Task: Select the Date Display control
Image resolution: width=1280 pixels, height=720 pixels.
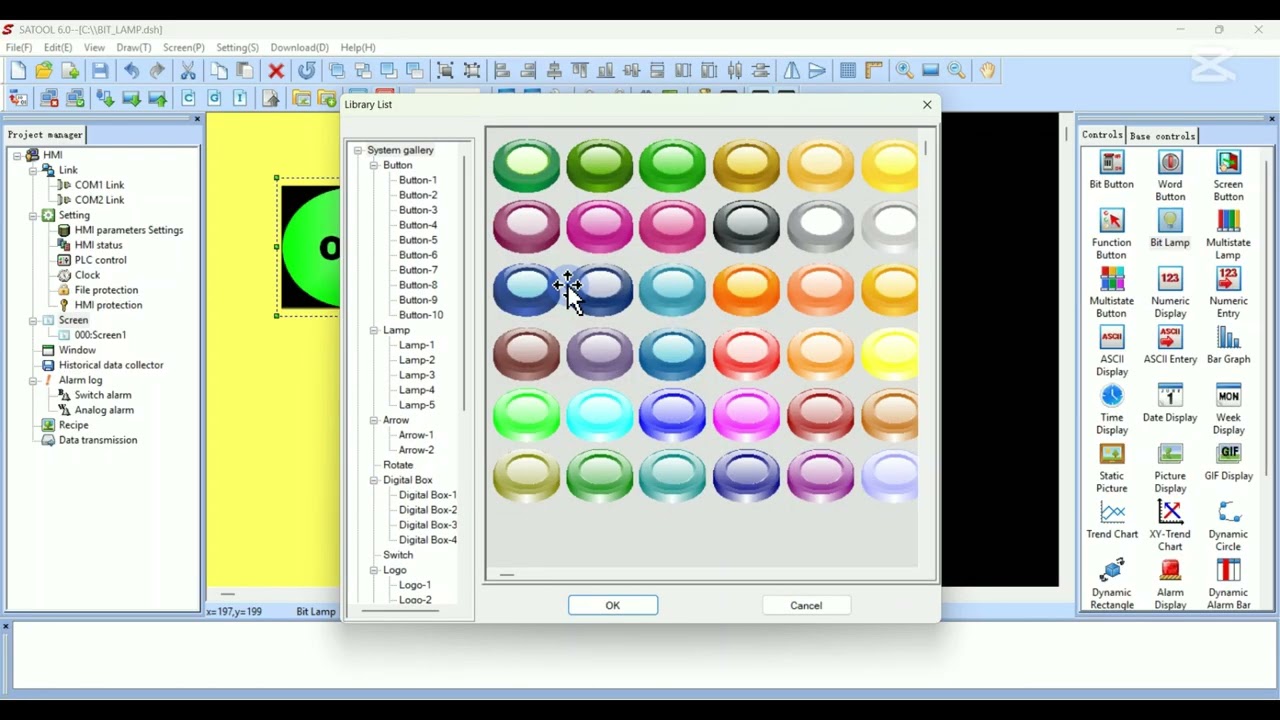Action: [1170, 403]
